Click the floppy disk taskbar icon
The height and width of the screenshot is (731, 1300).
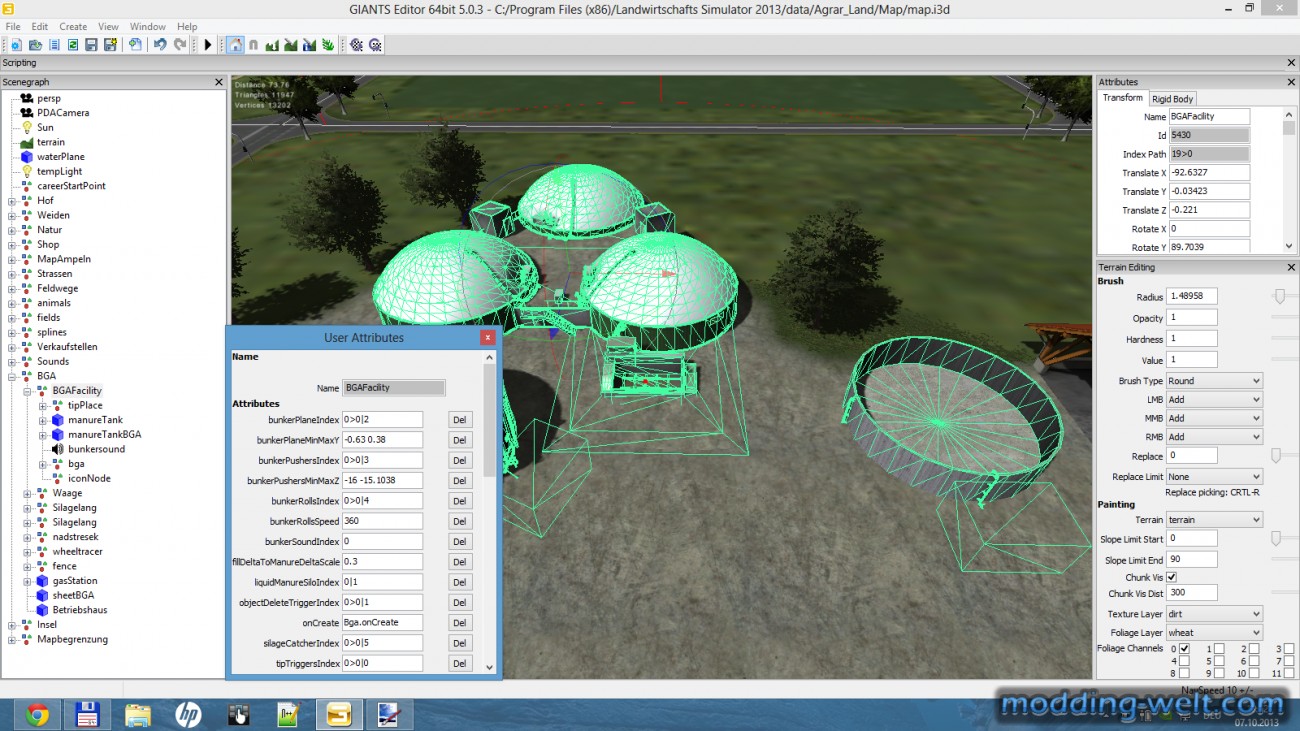[x=88, y=714]
